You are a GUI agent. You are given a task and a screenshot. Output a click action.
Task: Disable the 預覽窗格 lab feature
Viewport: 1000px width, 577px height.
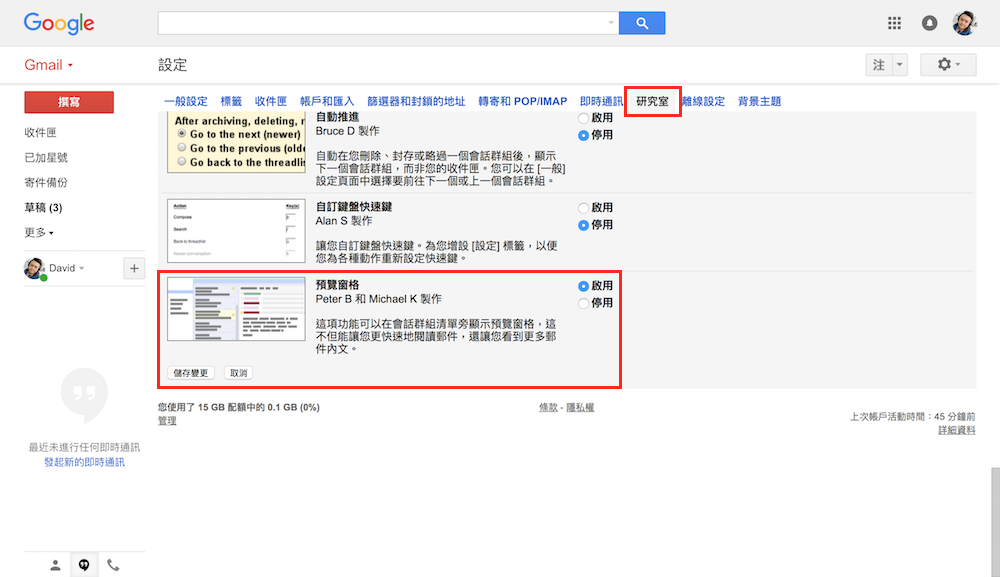coord(584,303)
